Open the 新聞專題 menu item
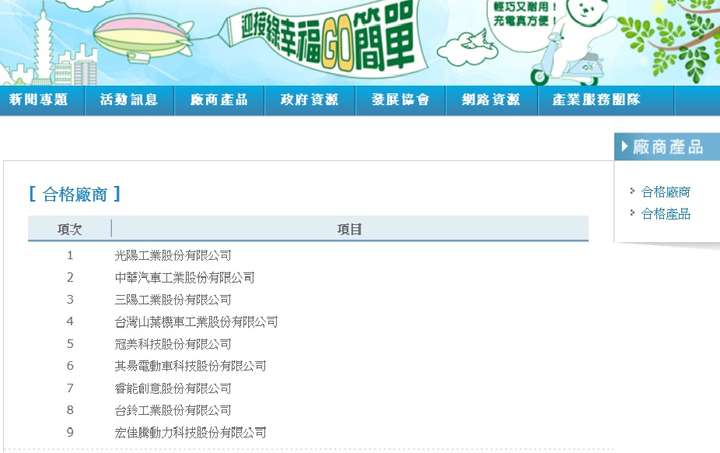The height and width of the screenshot is (453, 720). [39, 100]
